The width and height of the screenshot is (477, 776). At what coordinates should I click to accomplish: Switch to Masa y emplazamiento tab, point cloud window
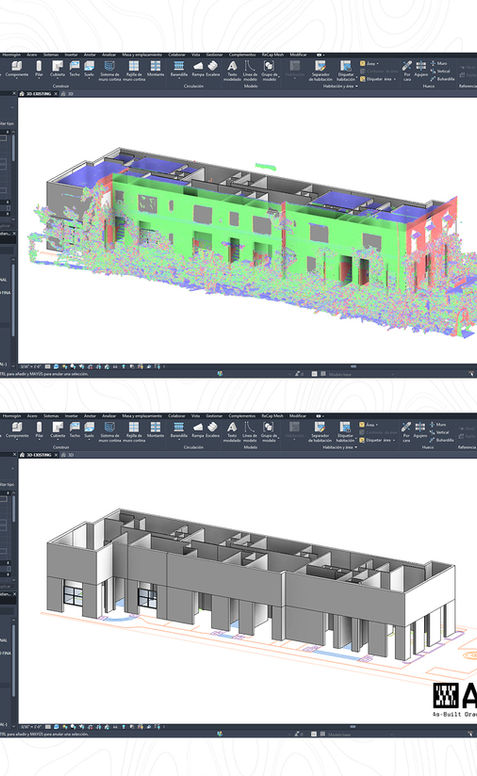(x=142, y=55)
